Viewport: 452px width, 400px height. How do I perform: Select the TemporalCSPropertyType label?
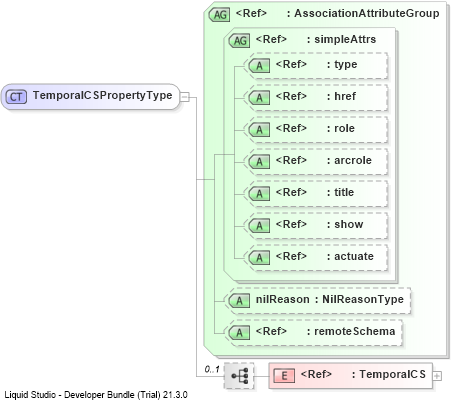tap(102, 95)
